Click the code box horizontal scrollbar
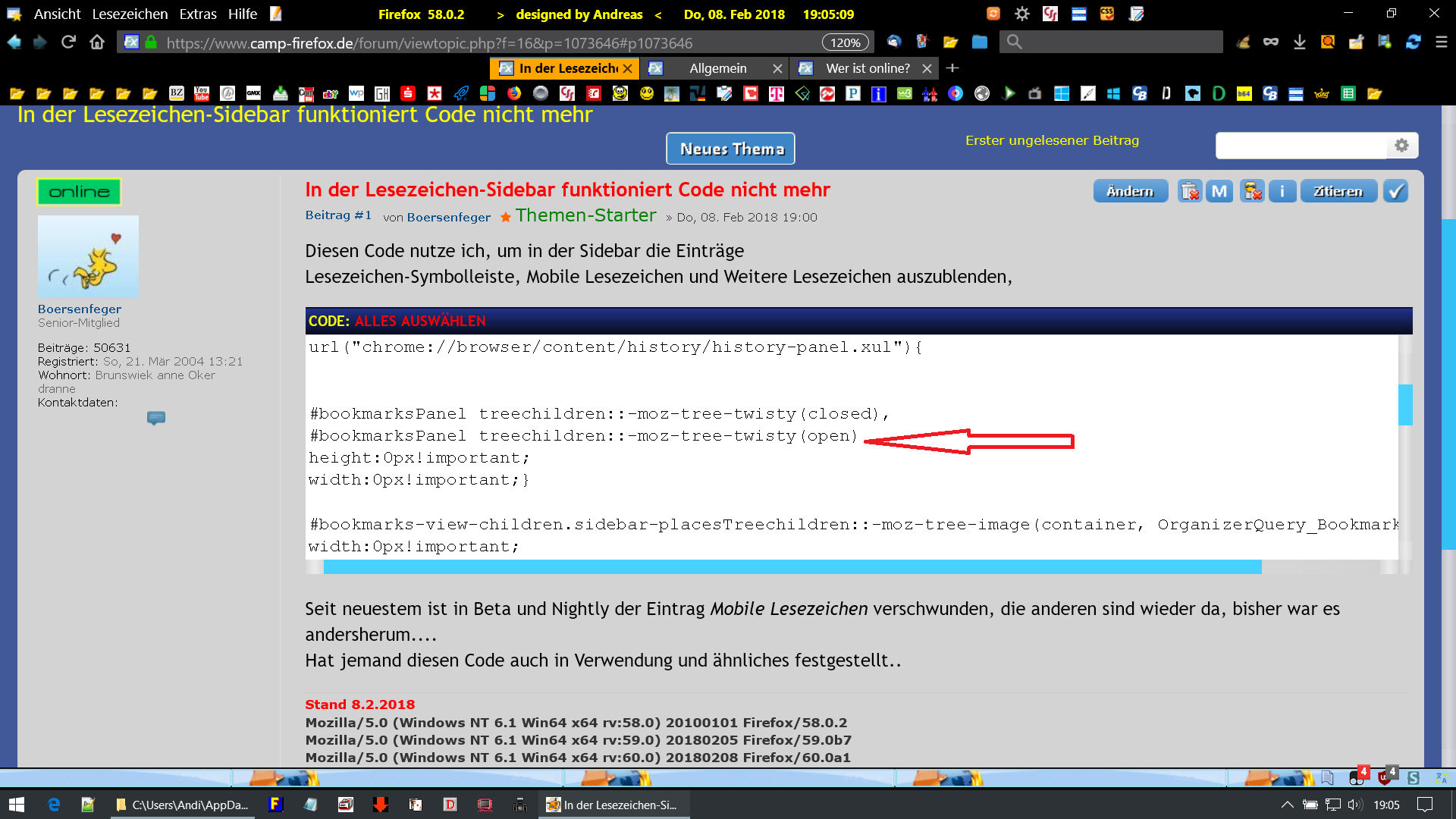 point(792,567)
